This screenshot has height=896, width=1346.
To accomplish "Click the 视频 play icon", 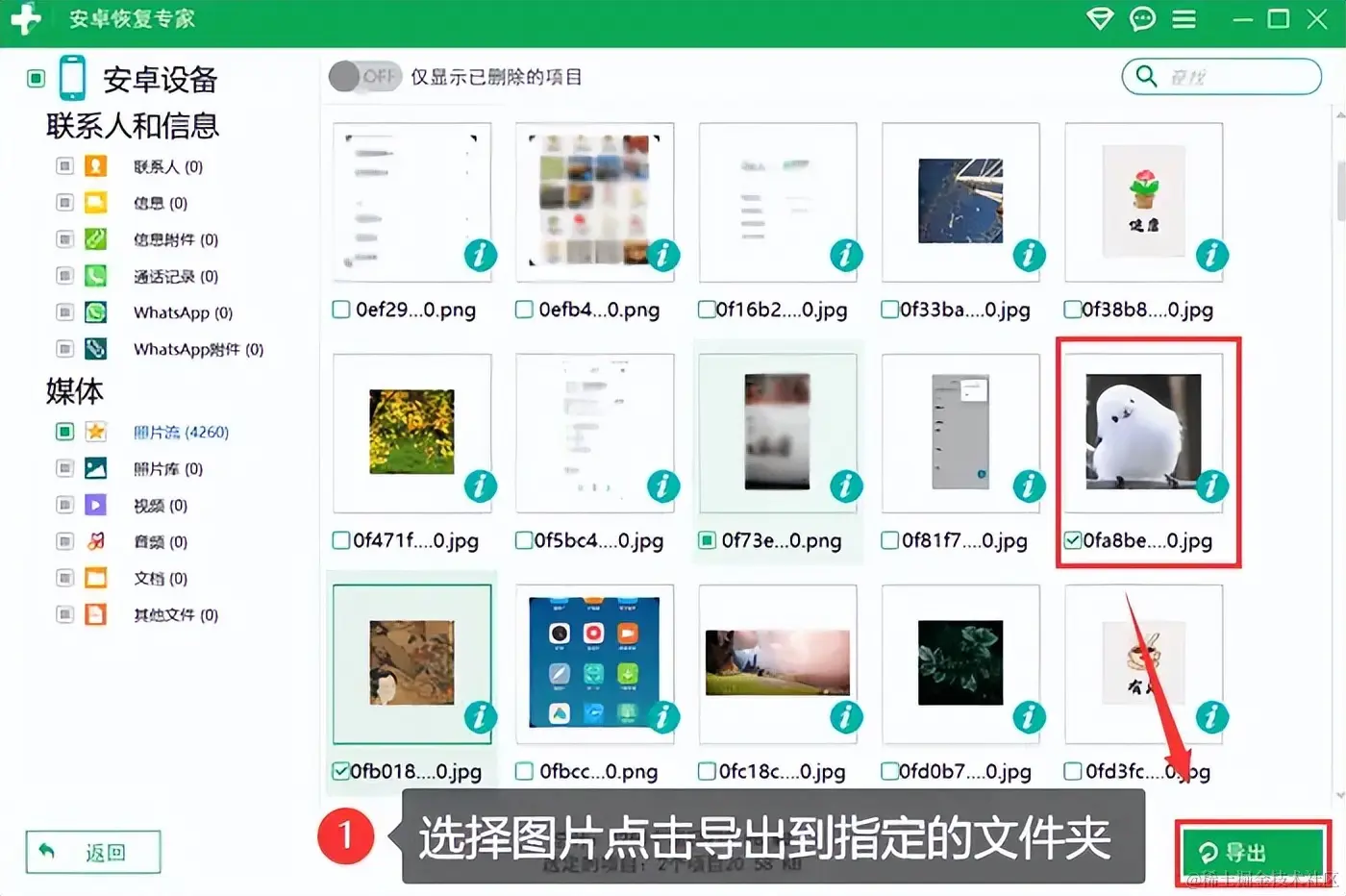I will click(95, 505).
